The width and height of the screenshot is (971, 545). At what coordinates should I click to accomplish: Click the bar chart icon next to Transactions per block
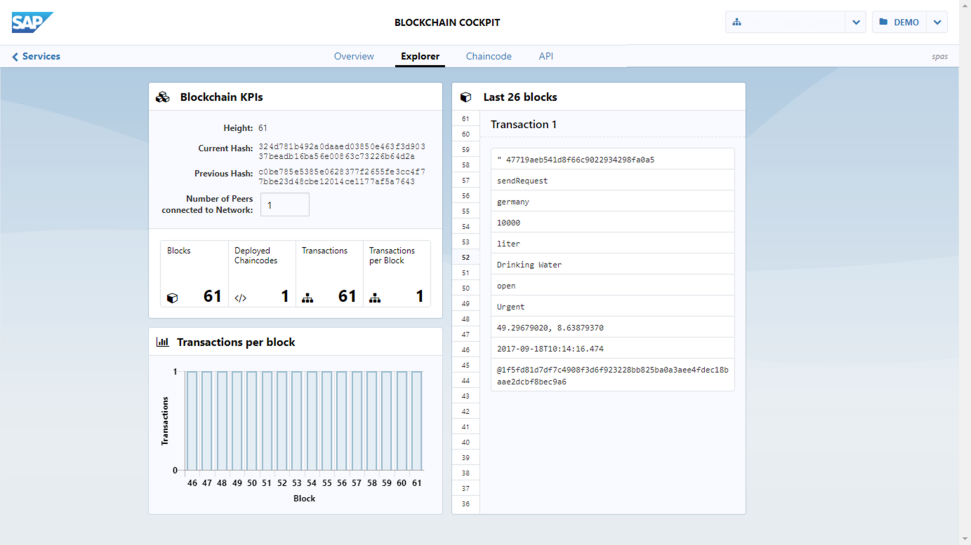162,342
